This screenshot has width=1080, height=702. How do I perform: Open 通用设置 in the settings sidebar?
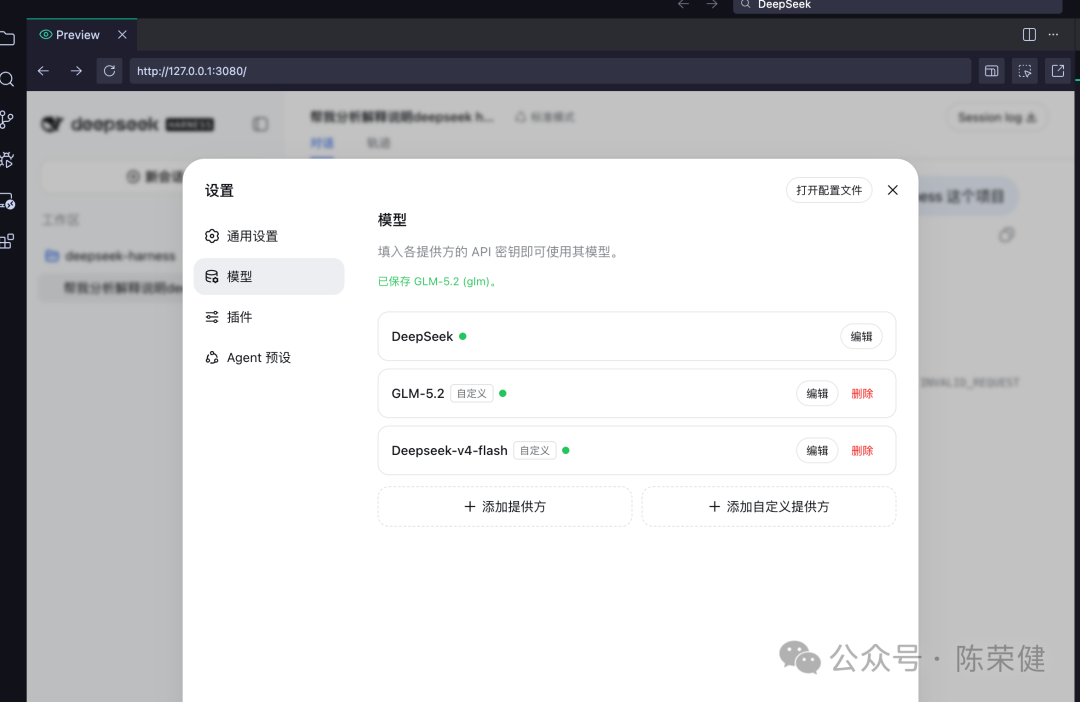point(269,236)
